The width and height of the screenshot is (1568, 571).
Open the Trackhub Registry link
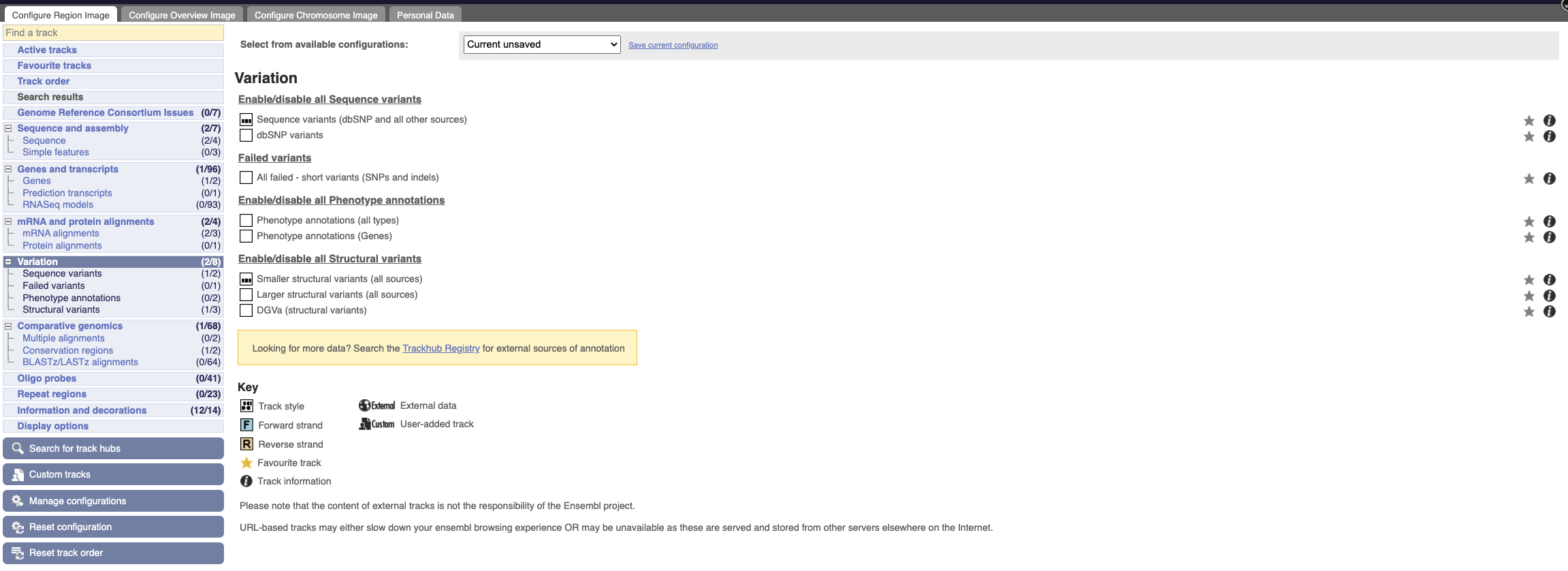(441, 348)
